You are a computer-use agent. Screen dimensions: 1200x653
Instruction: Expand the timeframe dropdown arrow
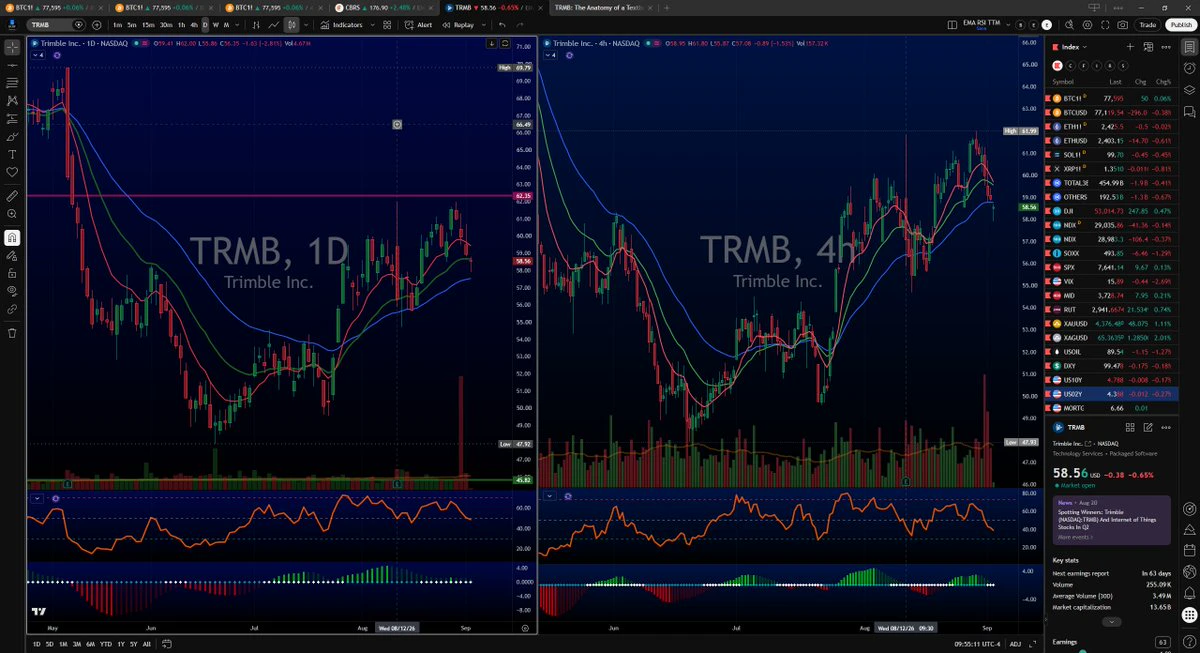click(237, 24)
